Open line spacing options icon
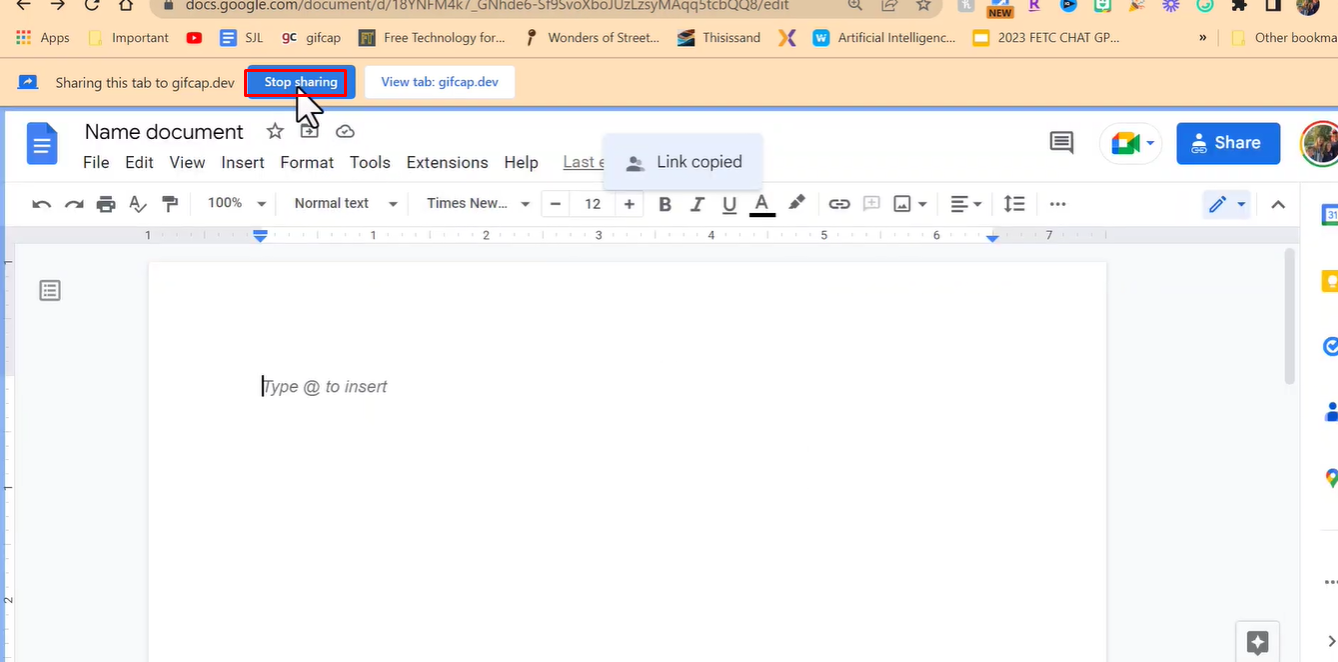The width and height of the screenshot is (1338, 662). click(x=1014, y=203)
